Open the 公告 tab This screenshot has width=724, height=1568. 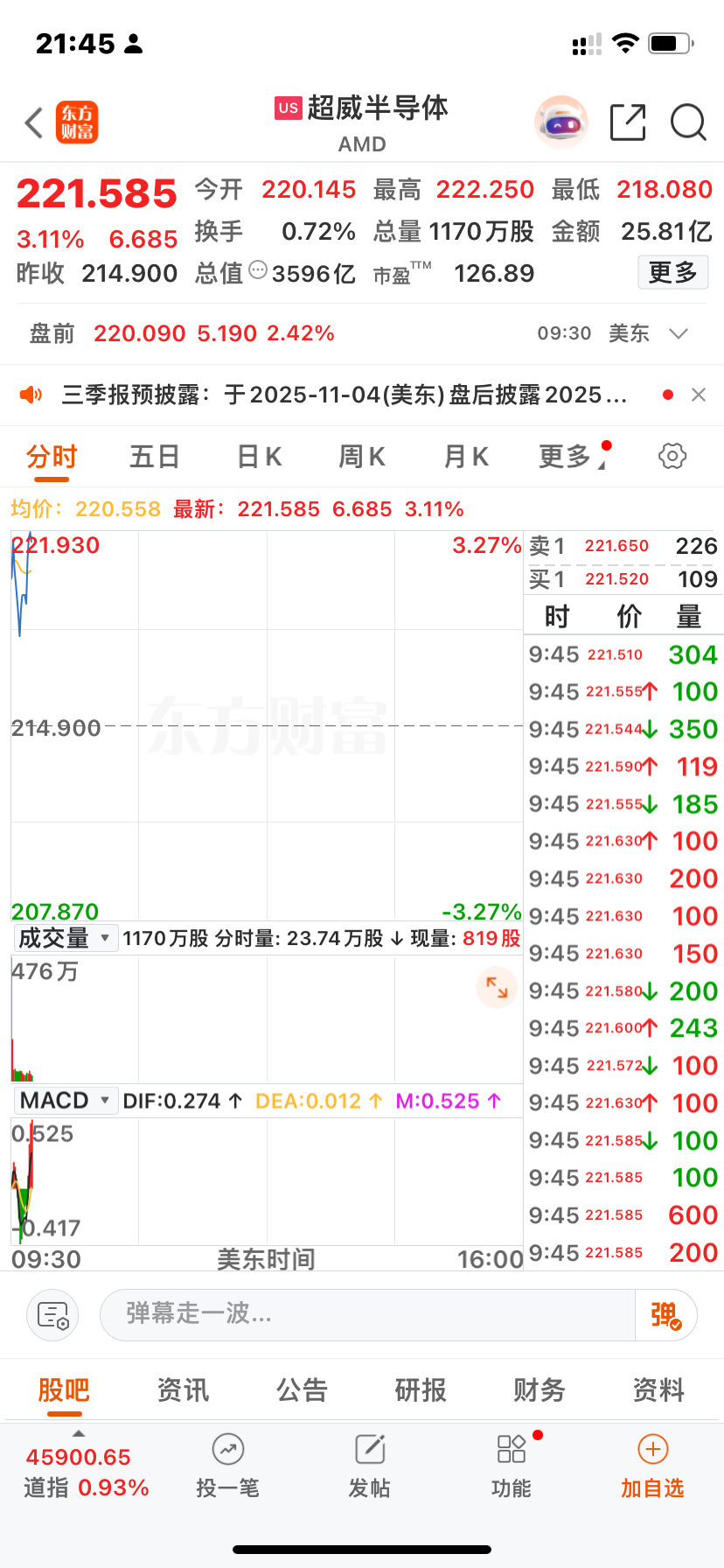(x=302, y=1389)
